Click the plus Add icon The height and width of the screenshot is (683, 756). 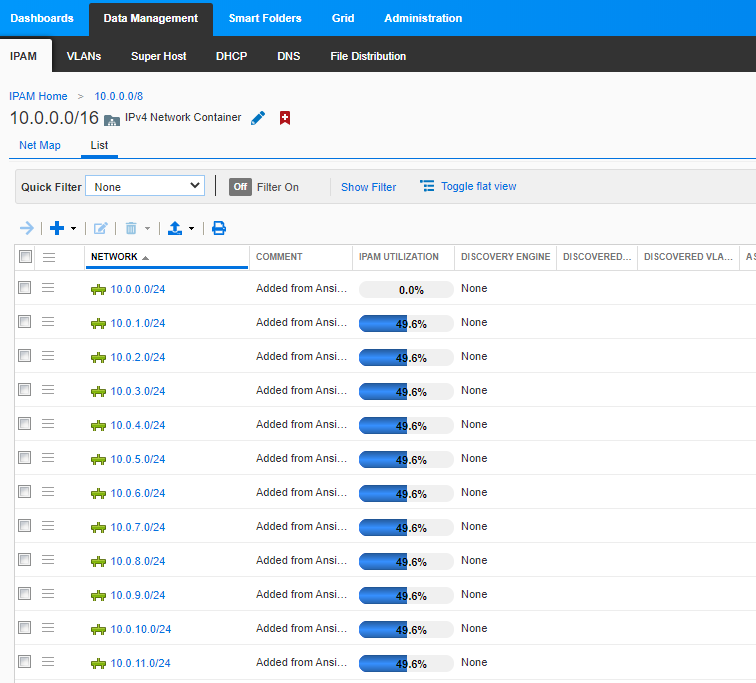(x=57, y=228)
